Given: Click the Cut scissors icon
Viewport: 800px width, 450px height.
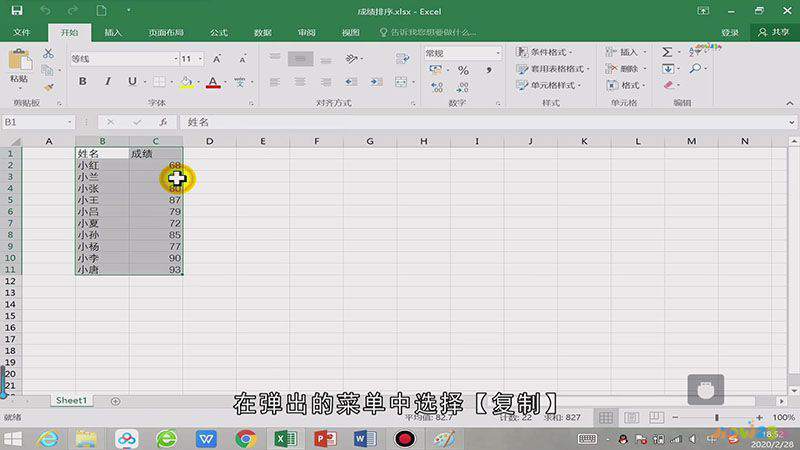Looking at the screenshot, I should [x=48, y=53].
